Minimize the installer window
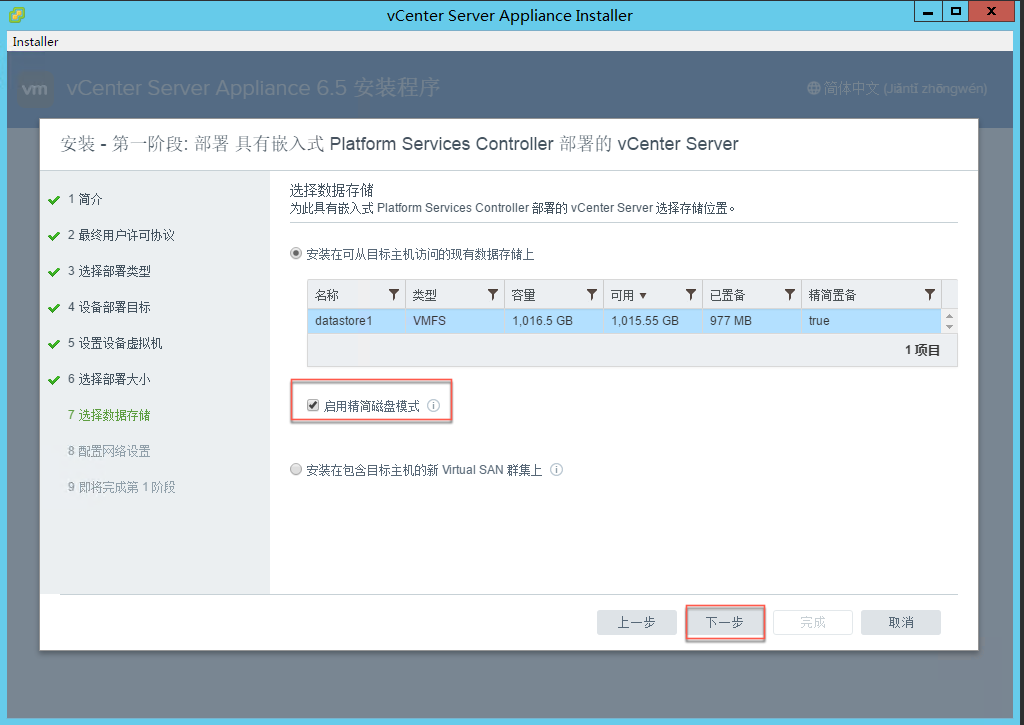Screen dimensions: 1024x725 928,11
